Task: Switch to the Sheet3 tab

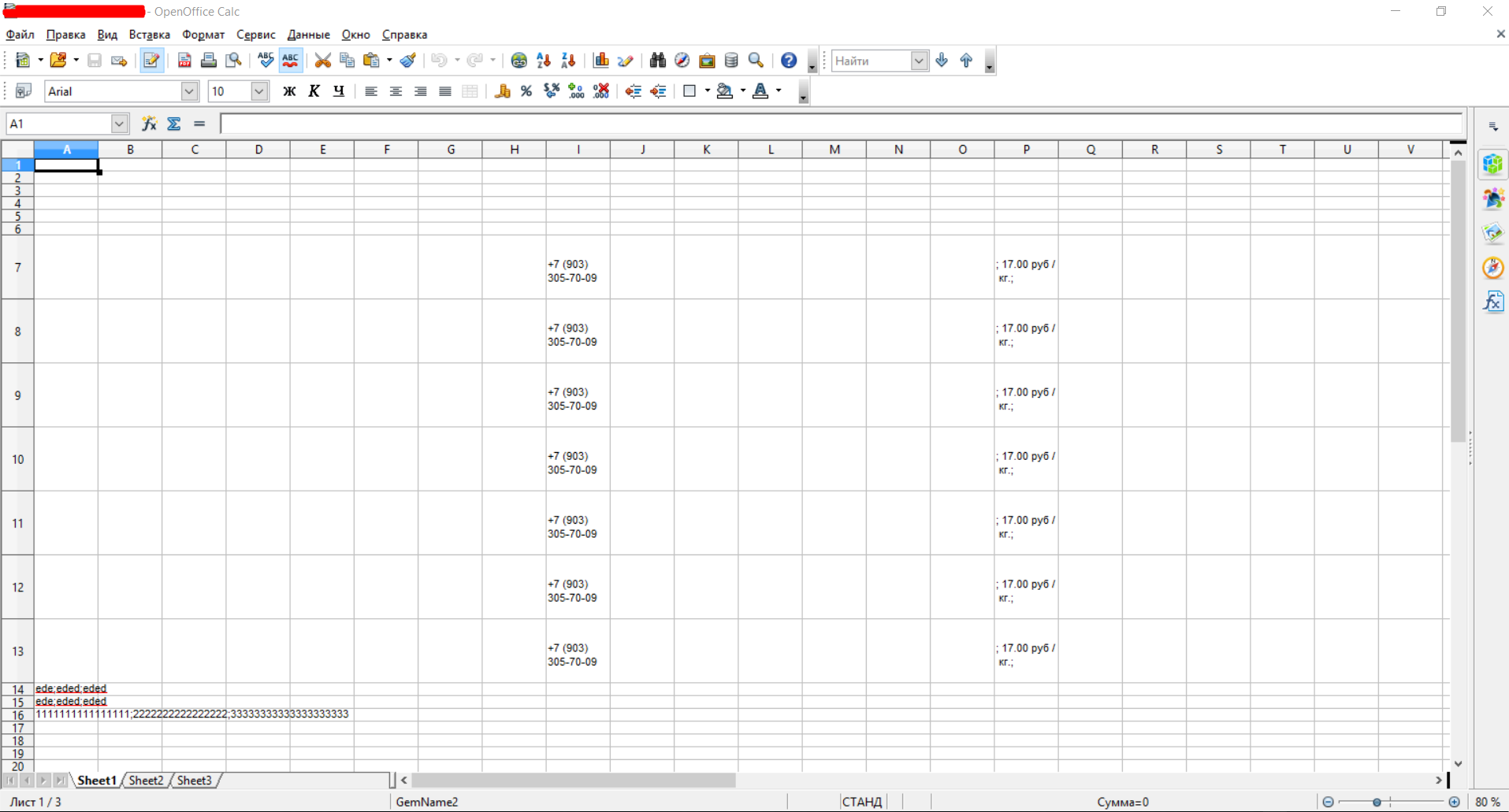Action: 194,780
